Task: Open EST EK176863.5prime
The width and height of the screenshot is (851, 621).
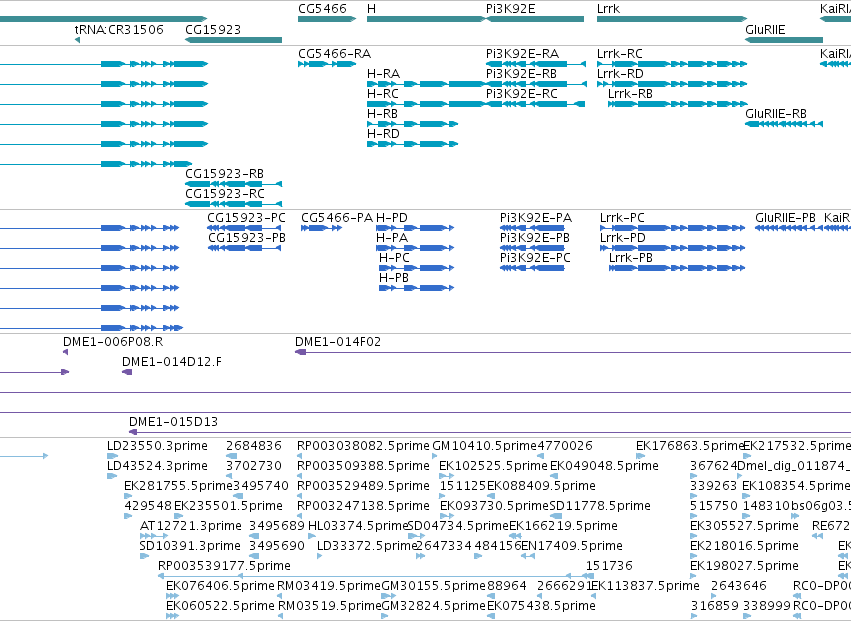Action: [640, 456]
